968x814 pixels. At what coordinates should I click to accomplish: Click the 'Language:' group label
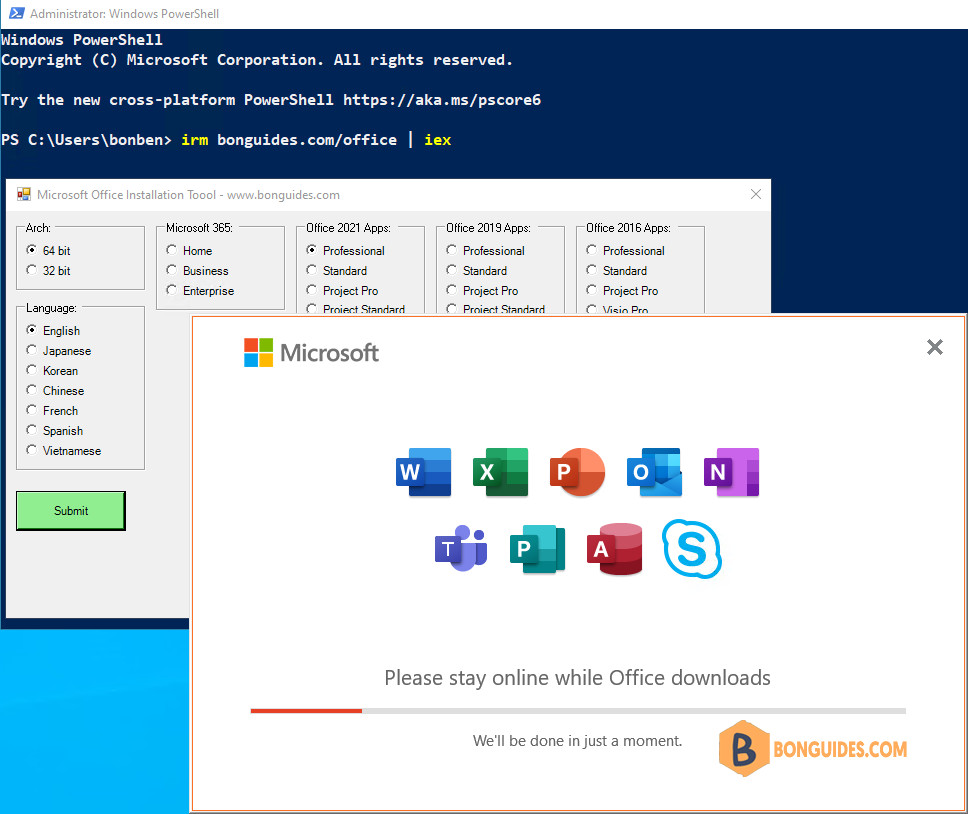51,308
